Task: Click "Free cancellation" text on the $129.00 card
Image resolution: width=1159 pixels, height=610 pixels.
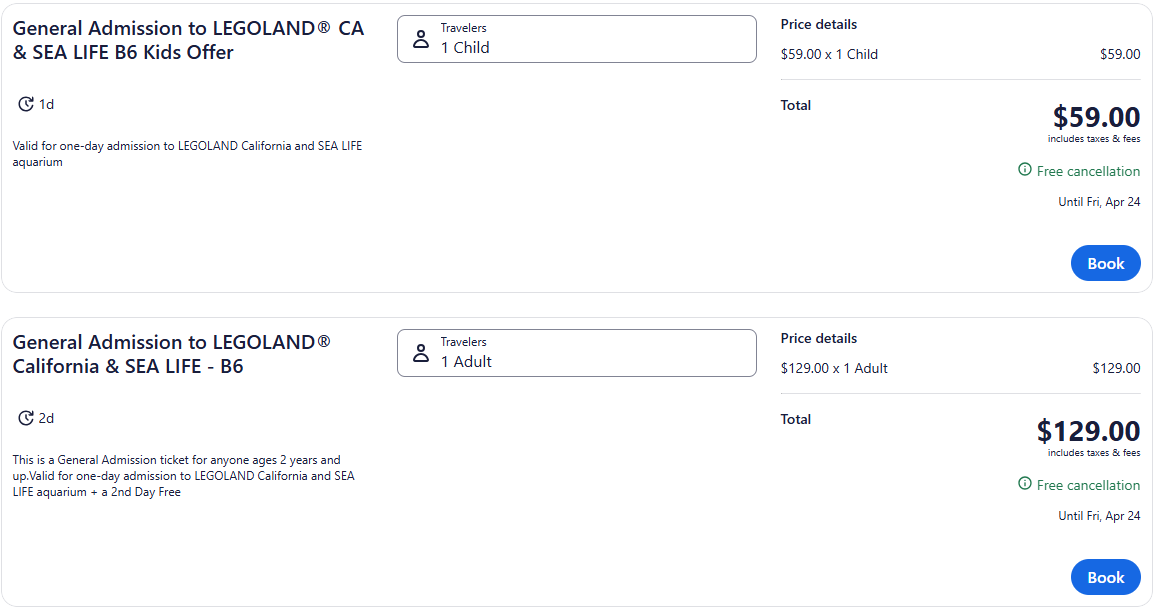Action: click(x=1088, y=485)
